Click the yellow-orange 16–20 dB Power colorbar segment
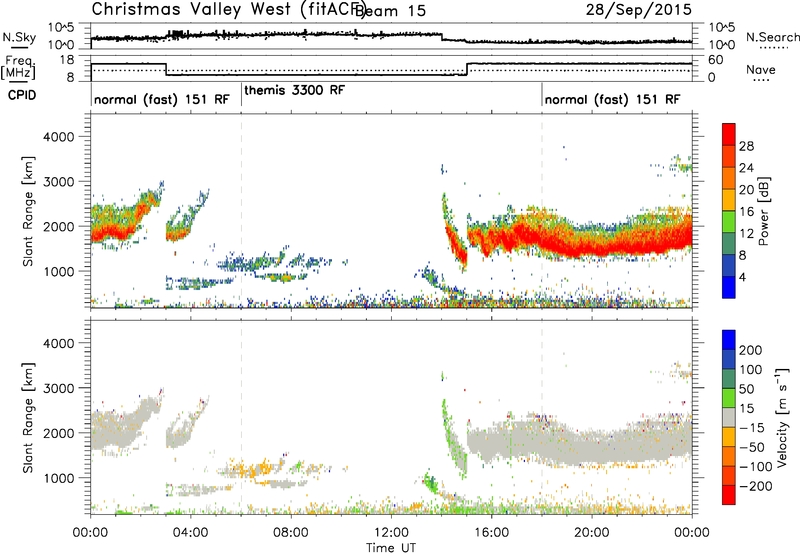800x554 pixels. click(x=729, y=200)
